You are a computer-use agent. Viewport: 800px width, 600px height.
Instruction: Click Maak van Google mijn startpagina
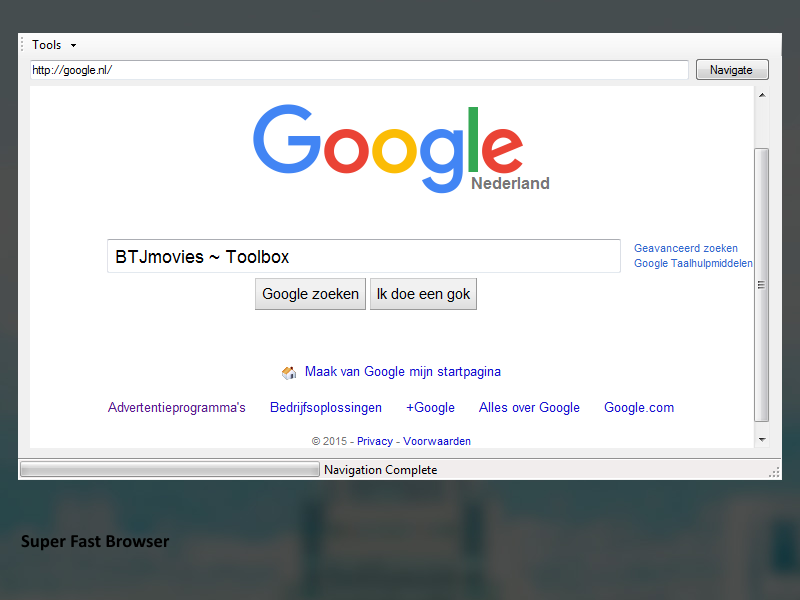[x=403, y=371]
